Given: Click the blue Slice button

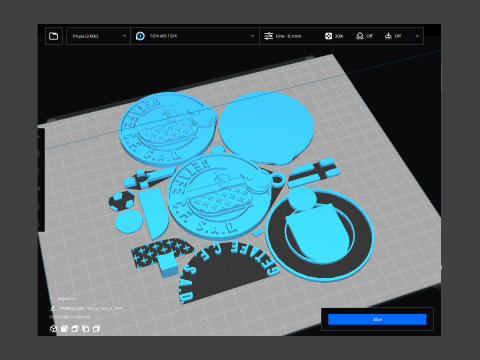Looking at the screenshot, I should 377,319.
